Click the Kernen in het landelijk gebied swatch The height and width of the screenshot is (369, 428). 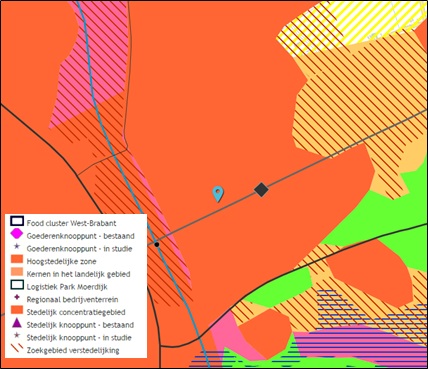tap(17, 272)
